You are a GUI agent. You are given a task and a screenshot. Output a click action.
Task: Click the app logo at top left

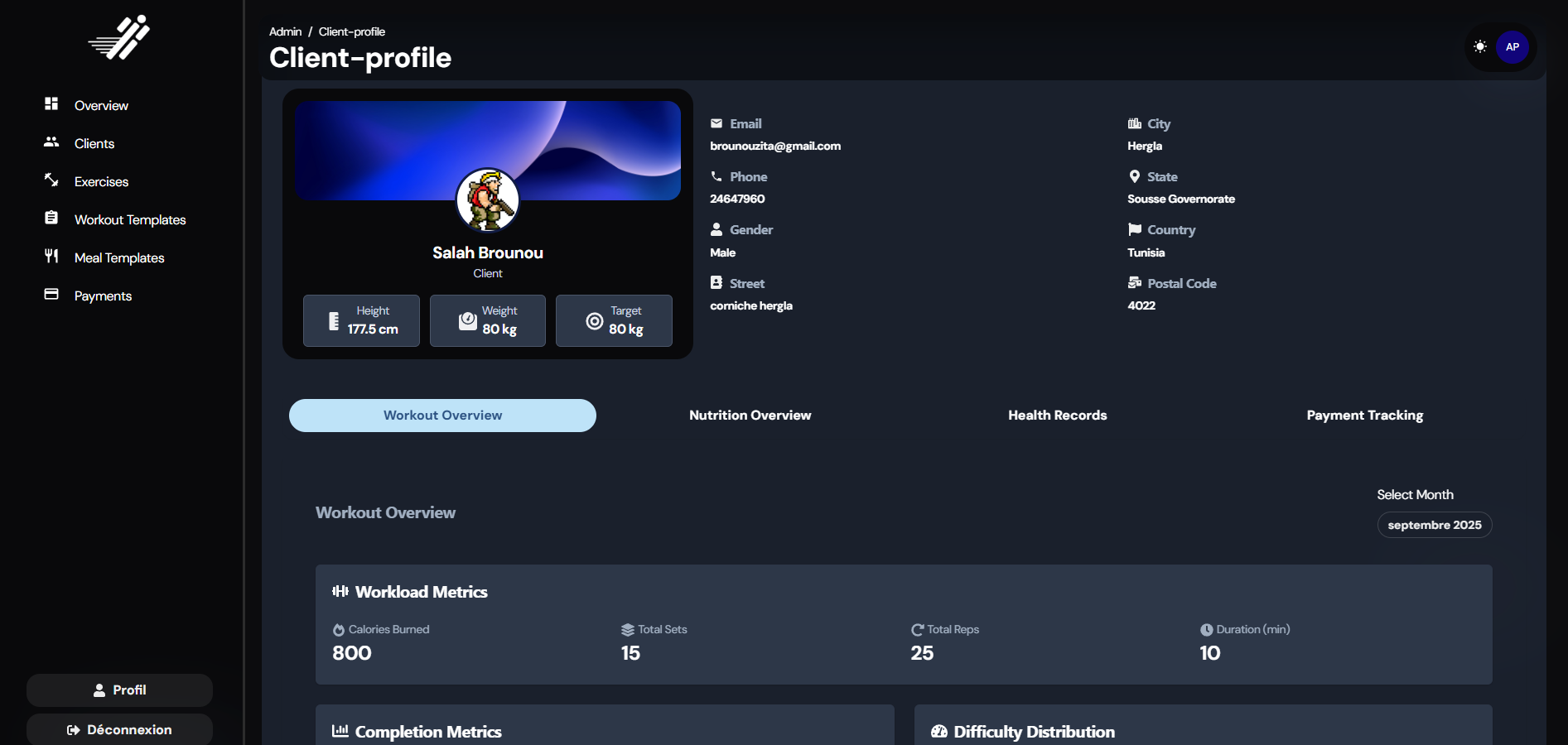pyautogui.click(x=118, y=37)
